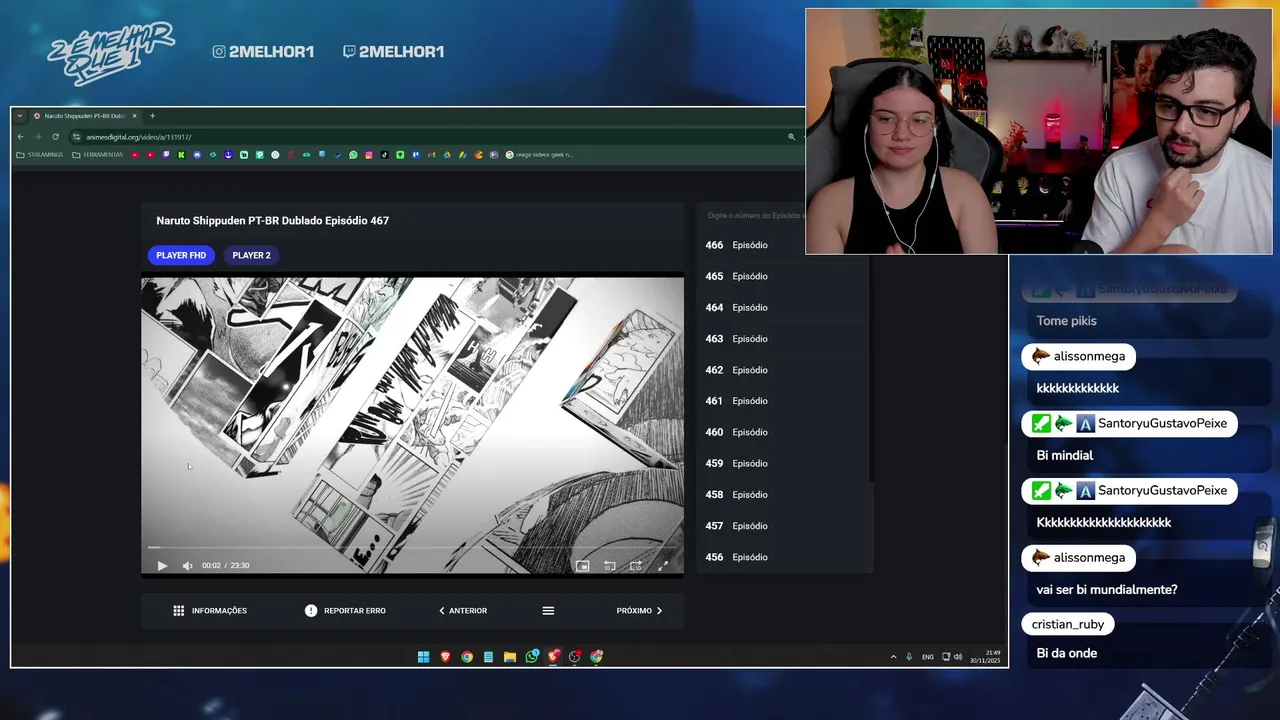
Task: Mute the video player volume
Action: click(x=187, y=566)
